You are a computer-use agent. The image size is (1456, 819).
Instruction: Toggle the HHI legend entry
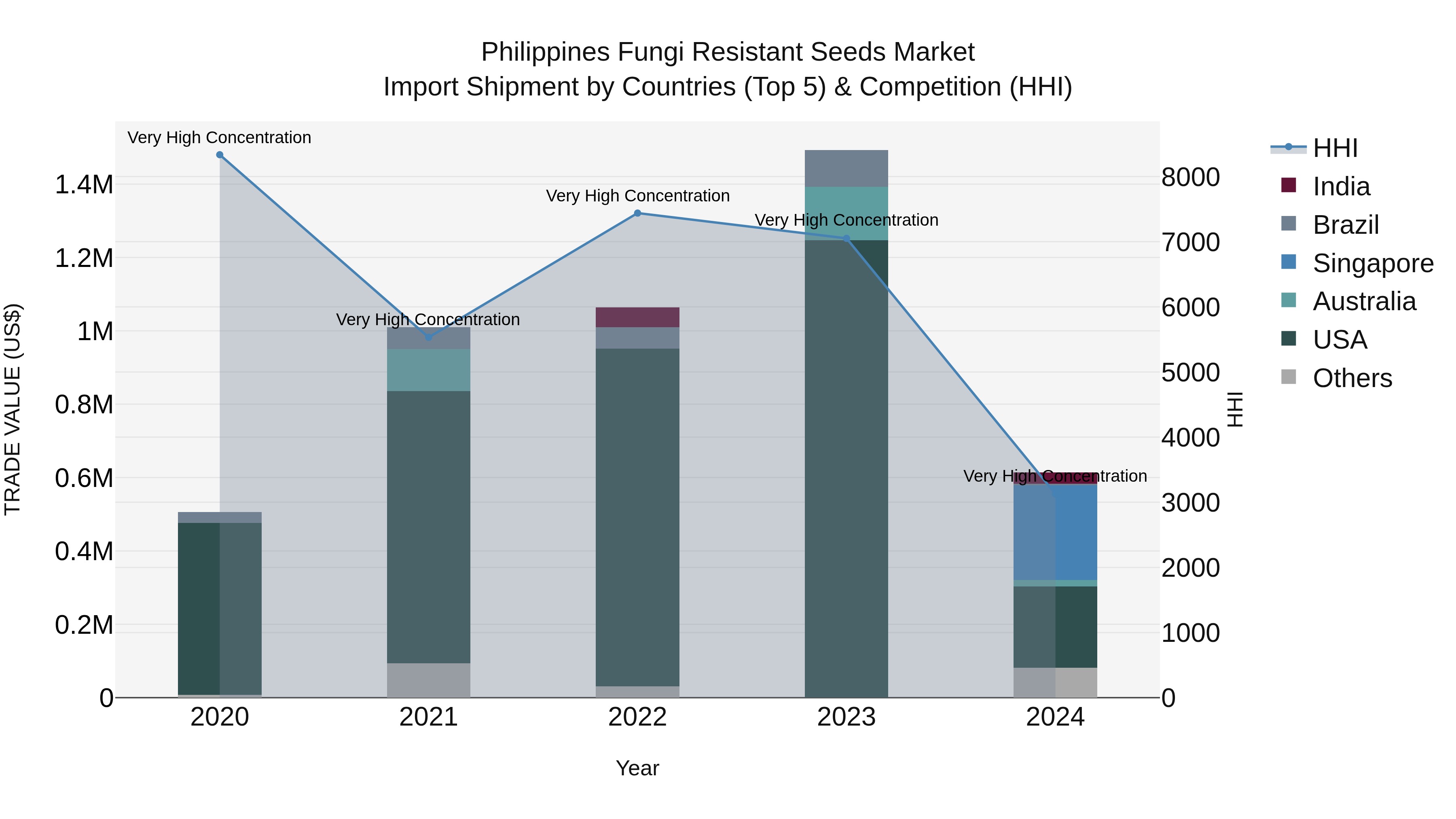pyautogui.click(x=1315, y=148)
